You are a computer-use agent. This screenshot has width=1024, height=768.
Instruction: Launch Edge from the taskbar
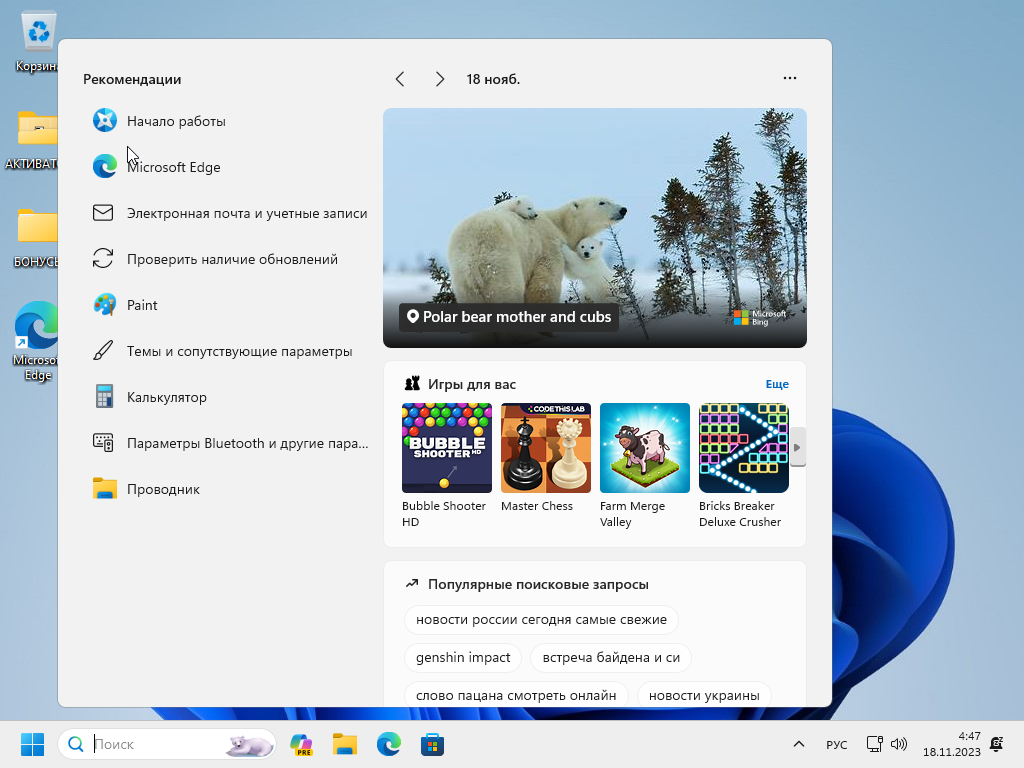[389, 744]
